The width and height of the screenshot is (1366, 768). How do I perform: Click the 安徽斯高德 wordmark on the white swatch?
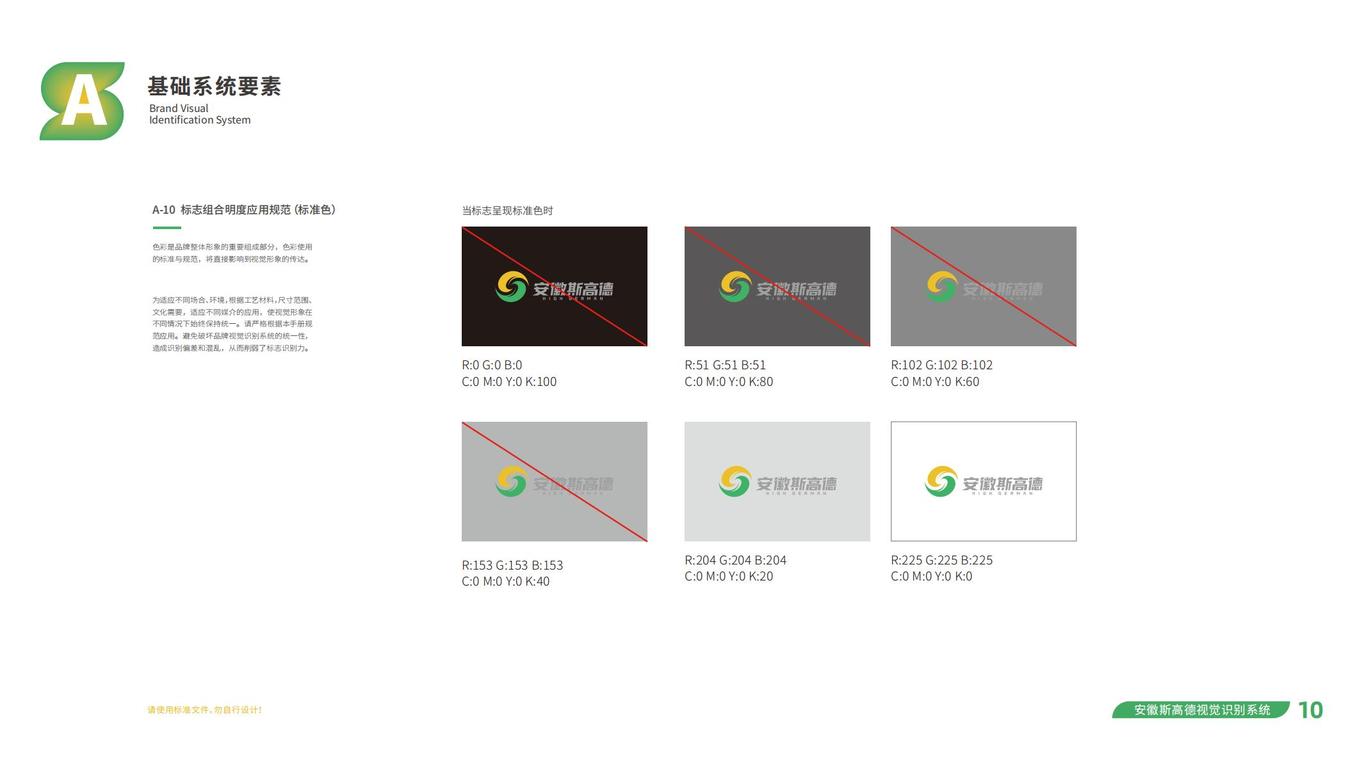click(x=1003, y=484)
